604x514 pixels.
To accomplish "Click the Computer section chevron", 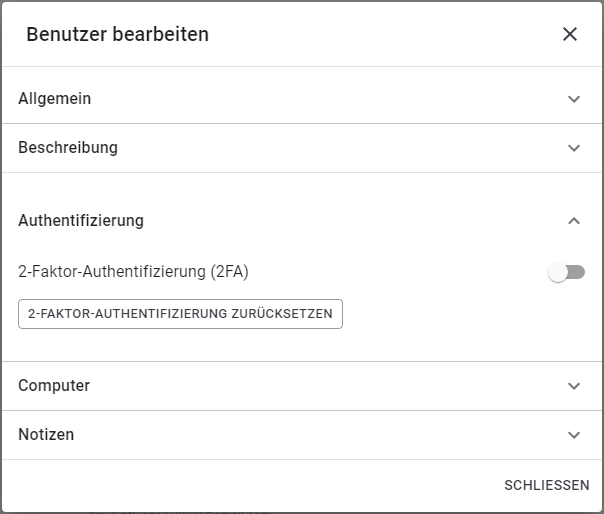I will click(x=574, y=386).
